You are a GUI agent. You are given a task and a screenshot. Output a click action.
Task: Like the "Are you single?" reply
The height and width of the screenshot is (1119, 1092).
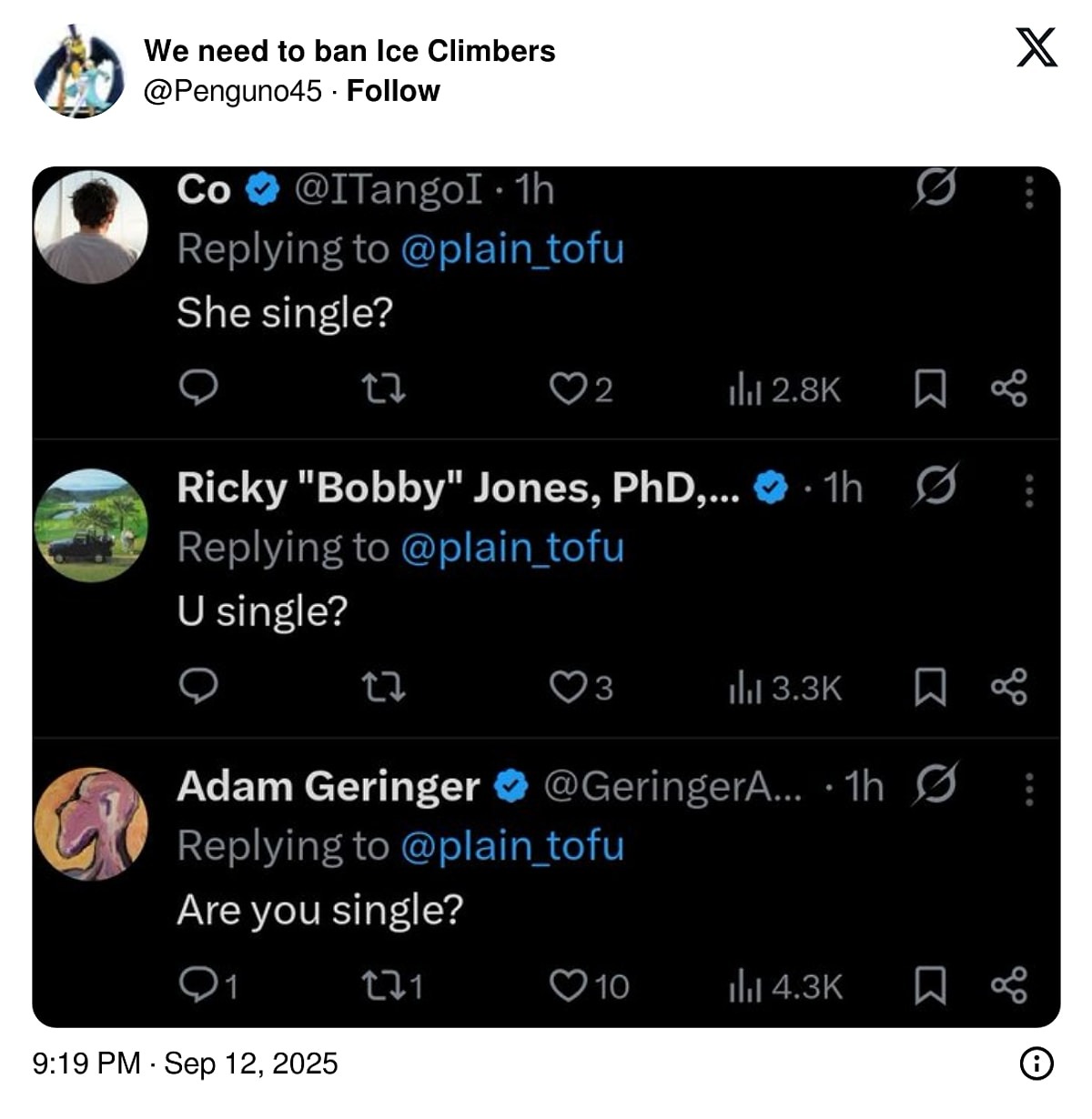click(x=569, y=985)
